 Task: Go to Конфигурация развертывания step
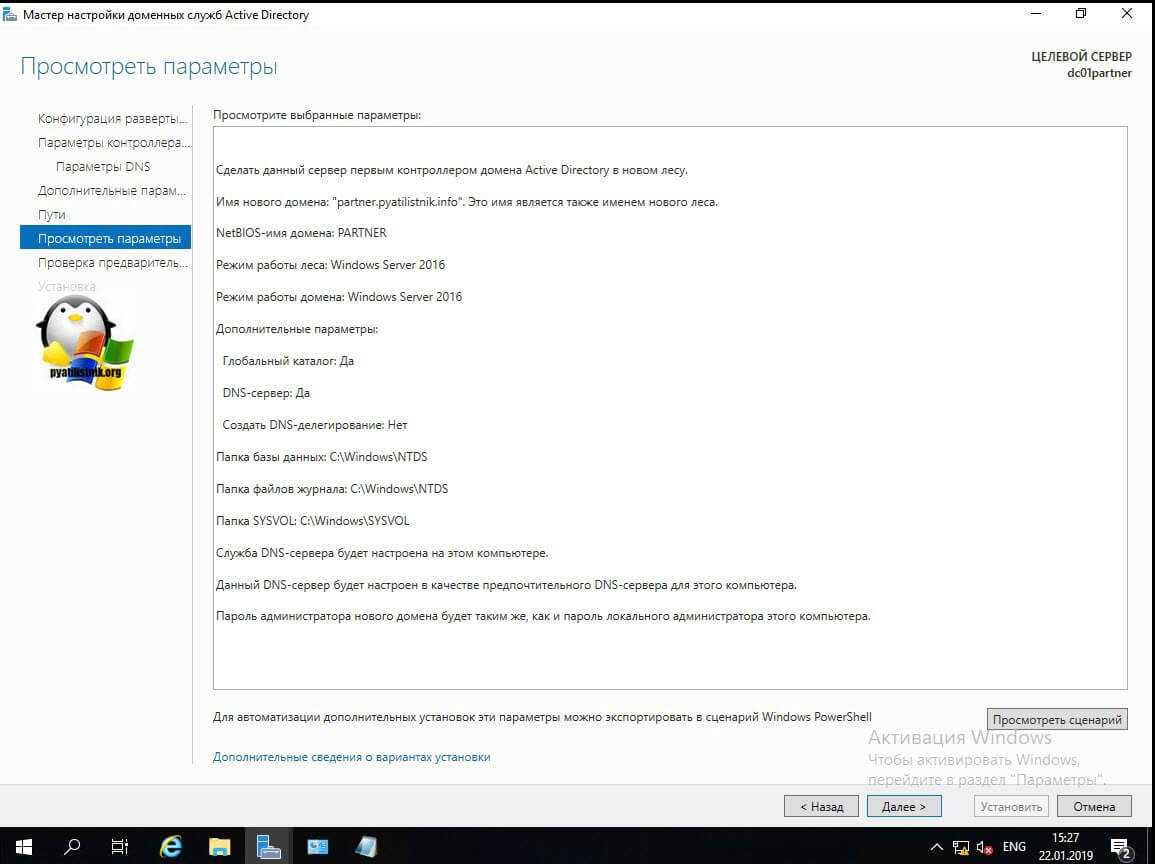pos(113,119)
